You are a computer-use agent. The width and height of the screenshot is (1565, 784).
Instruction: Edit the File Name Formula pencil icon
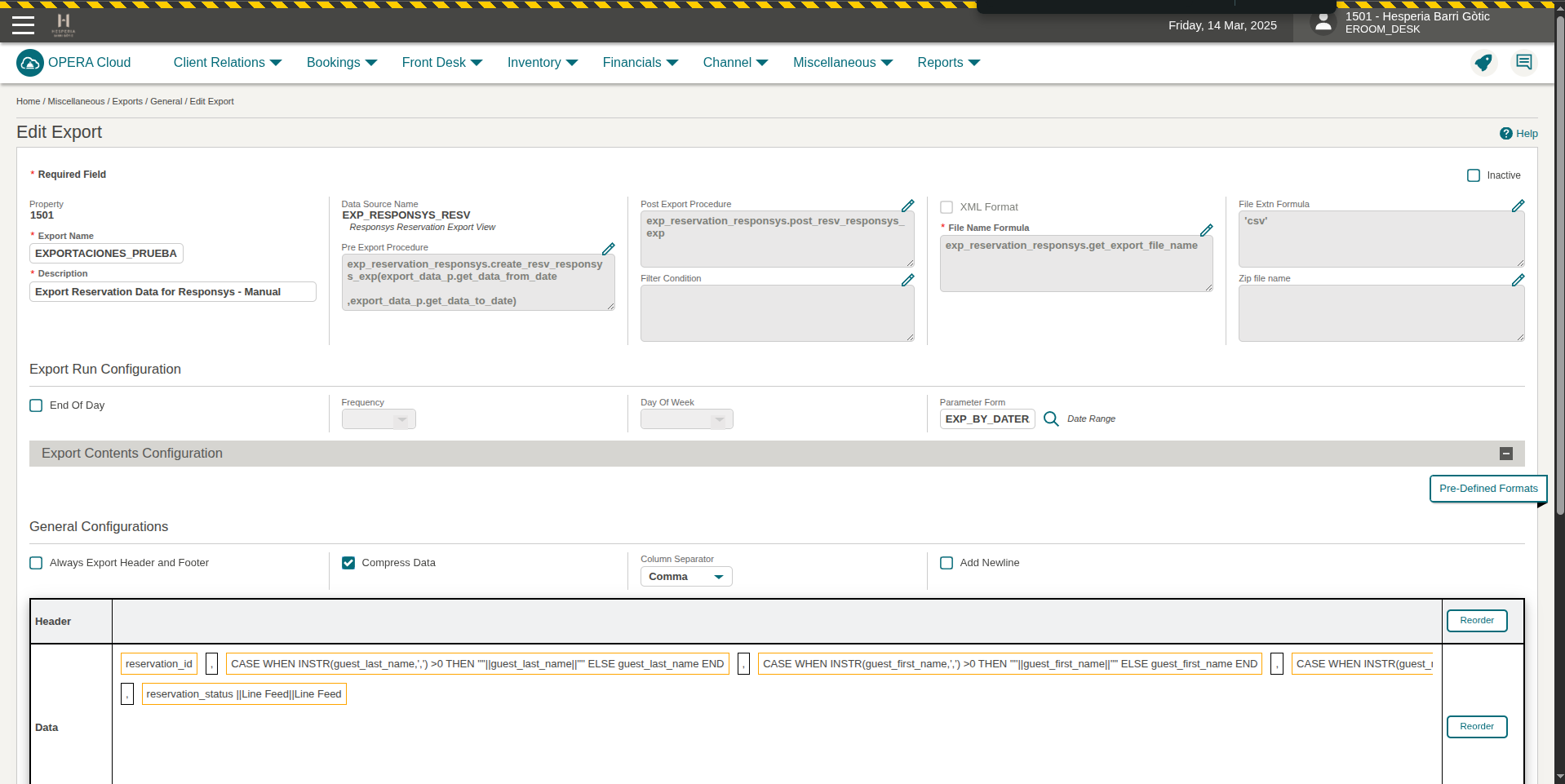(x=1206, y=230)
